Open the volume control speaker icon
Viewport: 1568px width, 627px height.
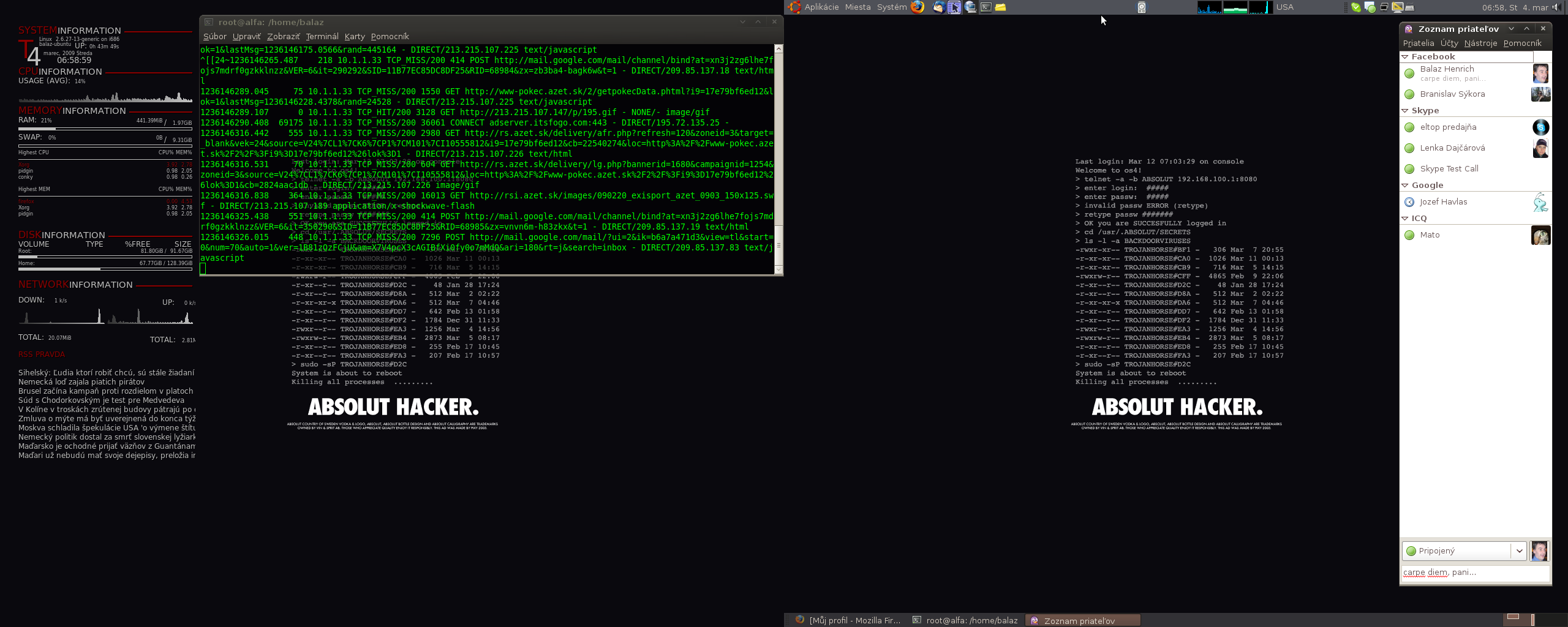click(x=1556, y=7)
